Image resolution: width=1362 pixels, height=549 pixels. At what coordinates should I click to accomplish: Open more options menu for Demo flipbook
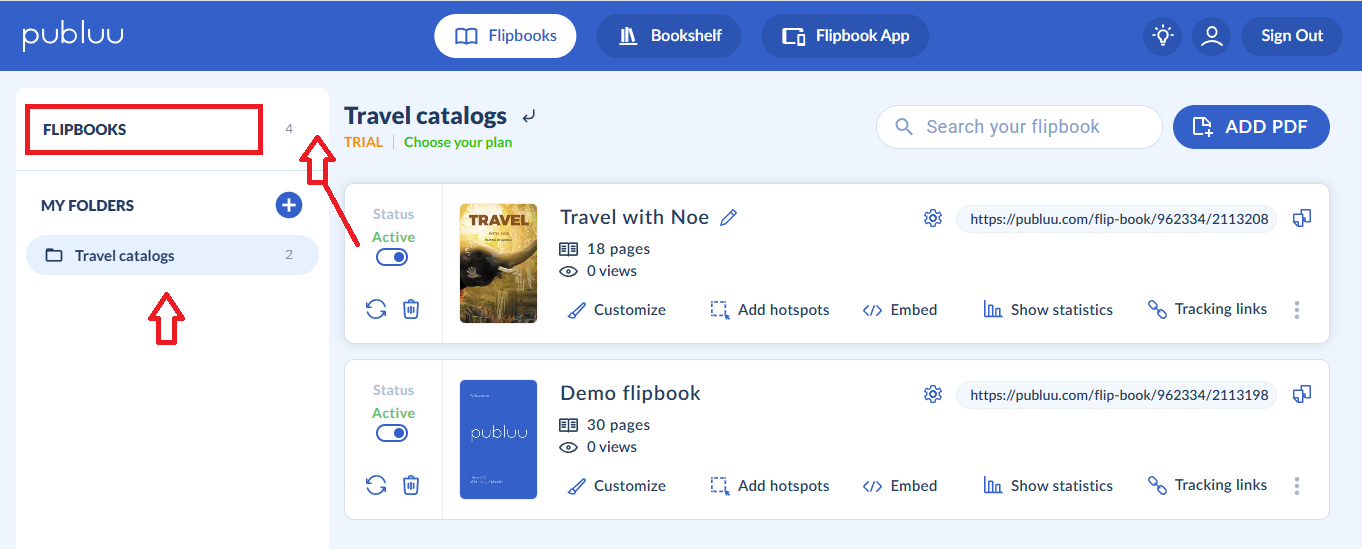pyautogui.click(x=1297, y=486)
